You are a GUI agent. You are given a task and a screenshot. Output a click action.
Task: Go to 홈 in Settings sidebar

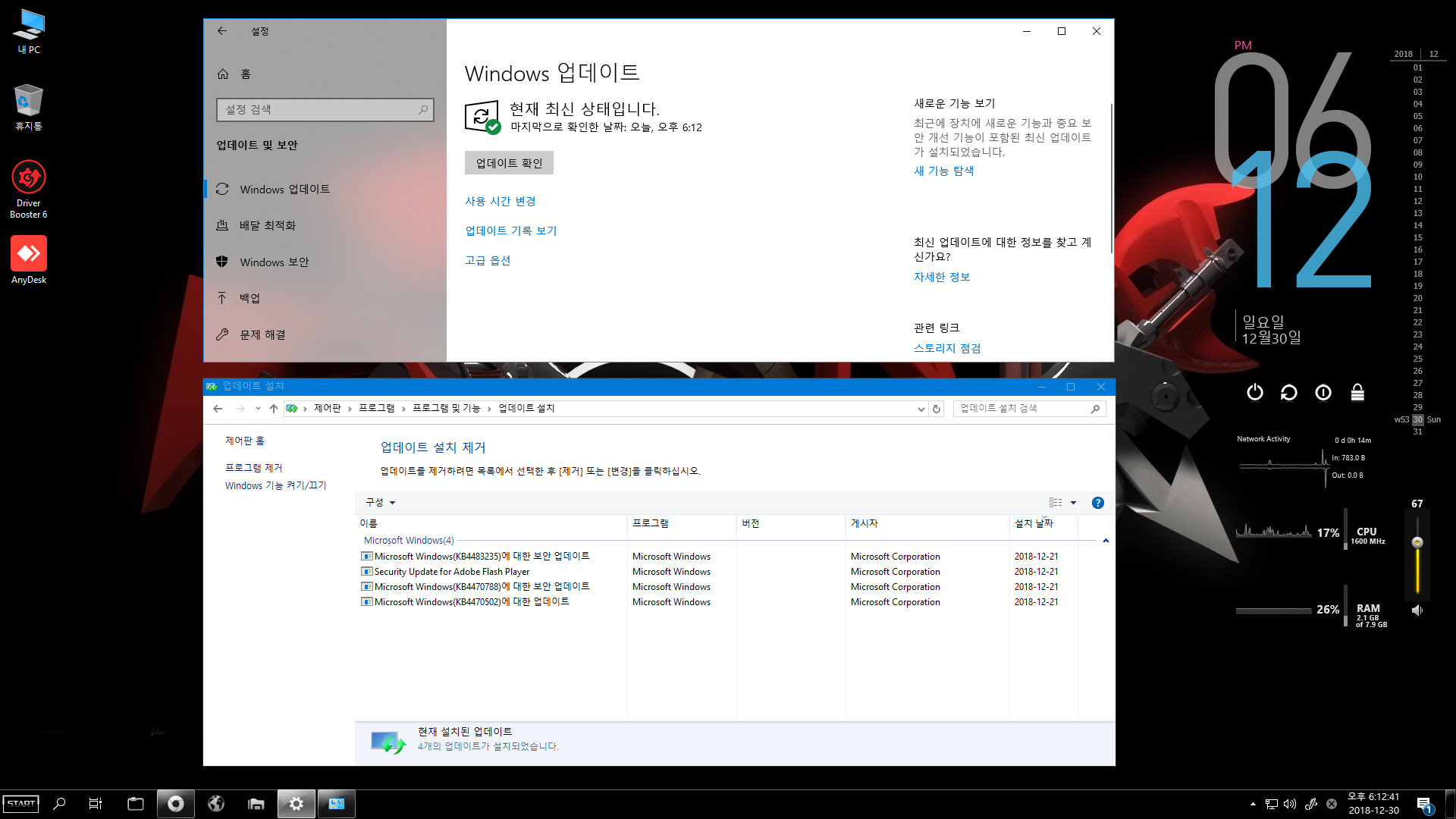[234, 74]
